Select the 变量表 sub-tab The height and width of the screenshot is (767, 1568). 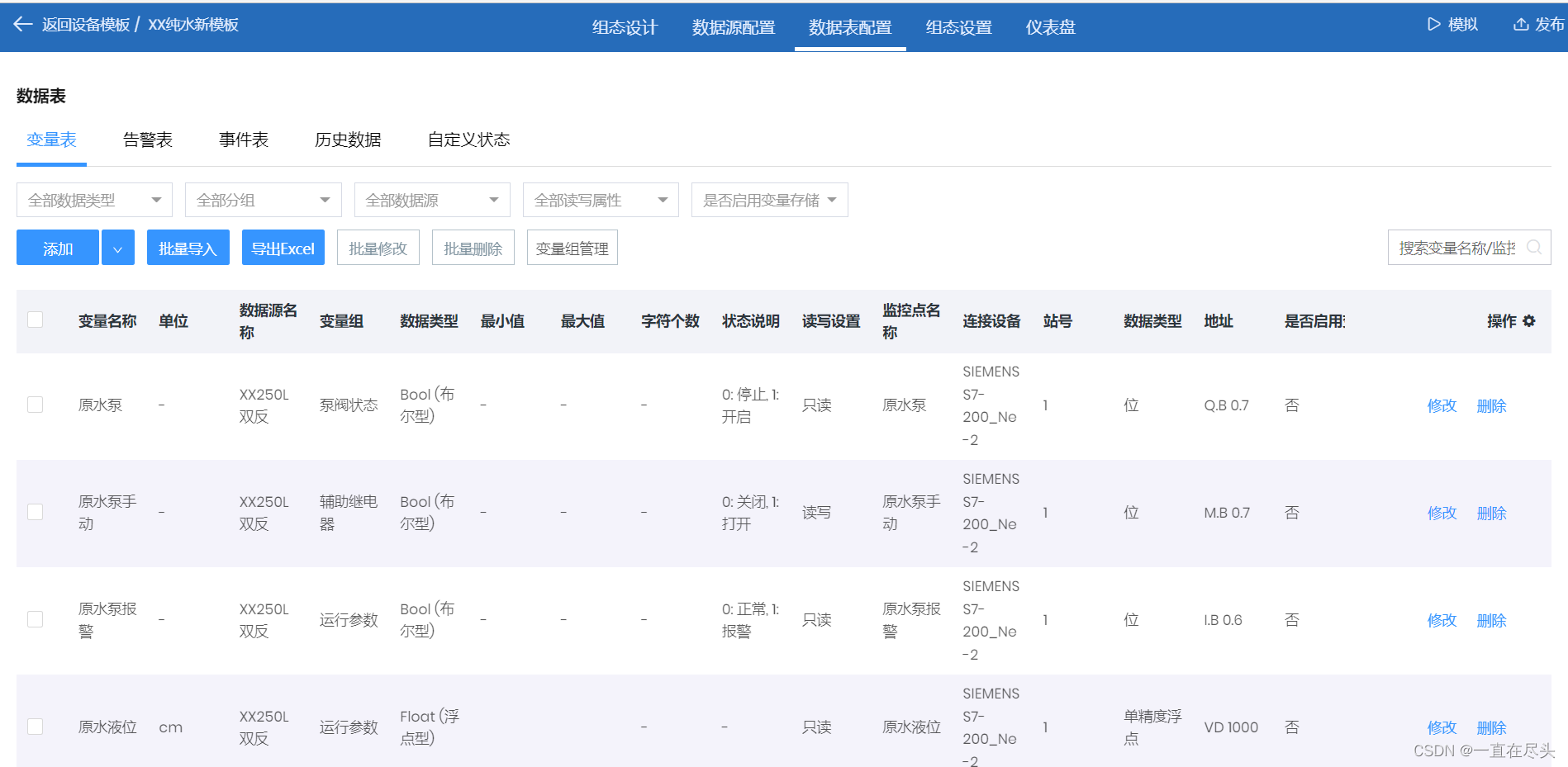pos(51,140)
